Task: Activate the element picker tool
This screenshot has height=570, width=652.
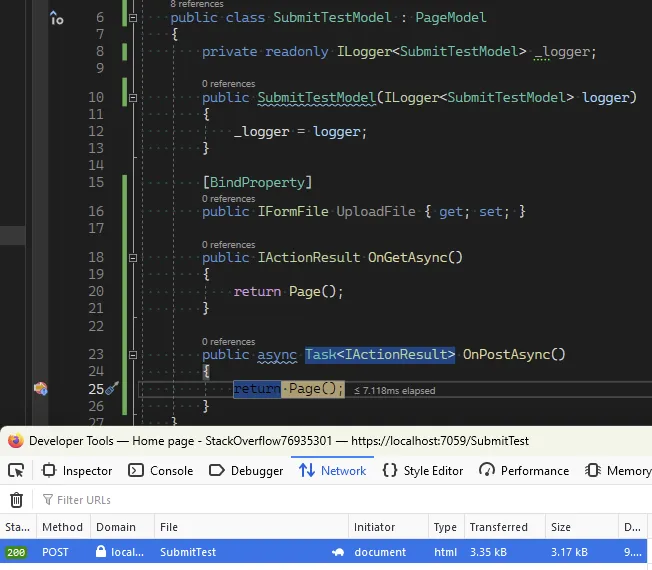Action: click(x=16, y=471)
